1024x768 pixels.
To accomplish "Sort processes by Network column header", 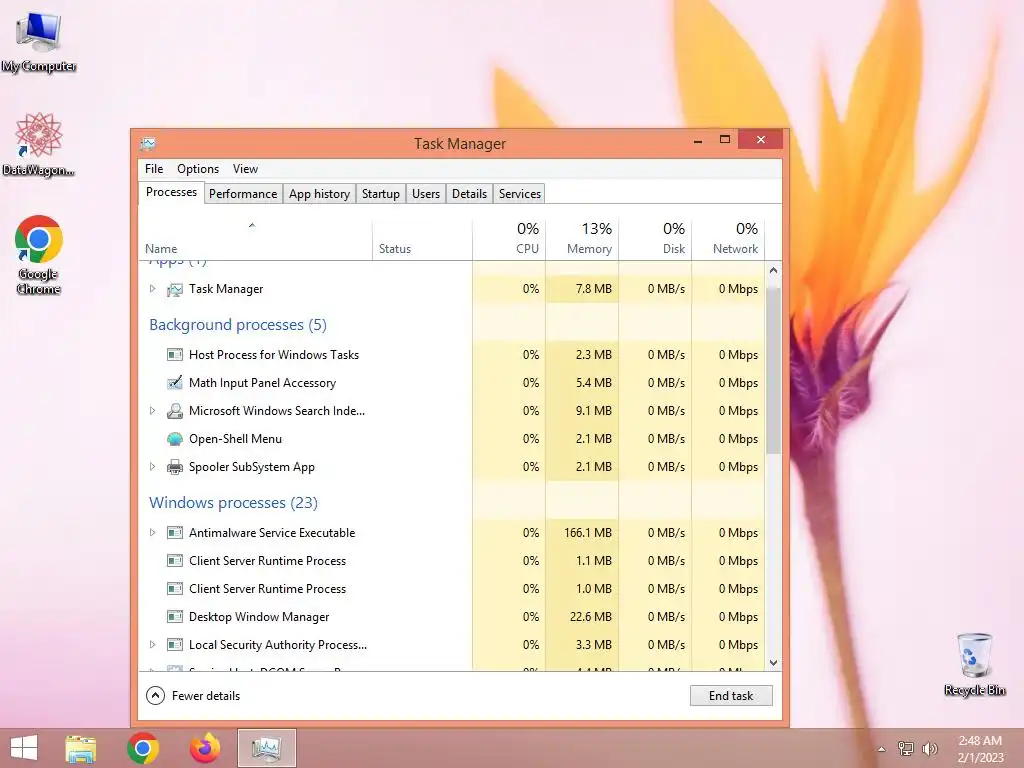I will [x=728, y=238].
